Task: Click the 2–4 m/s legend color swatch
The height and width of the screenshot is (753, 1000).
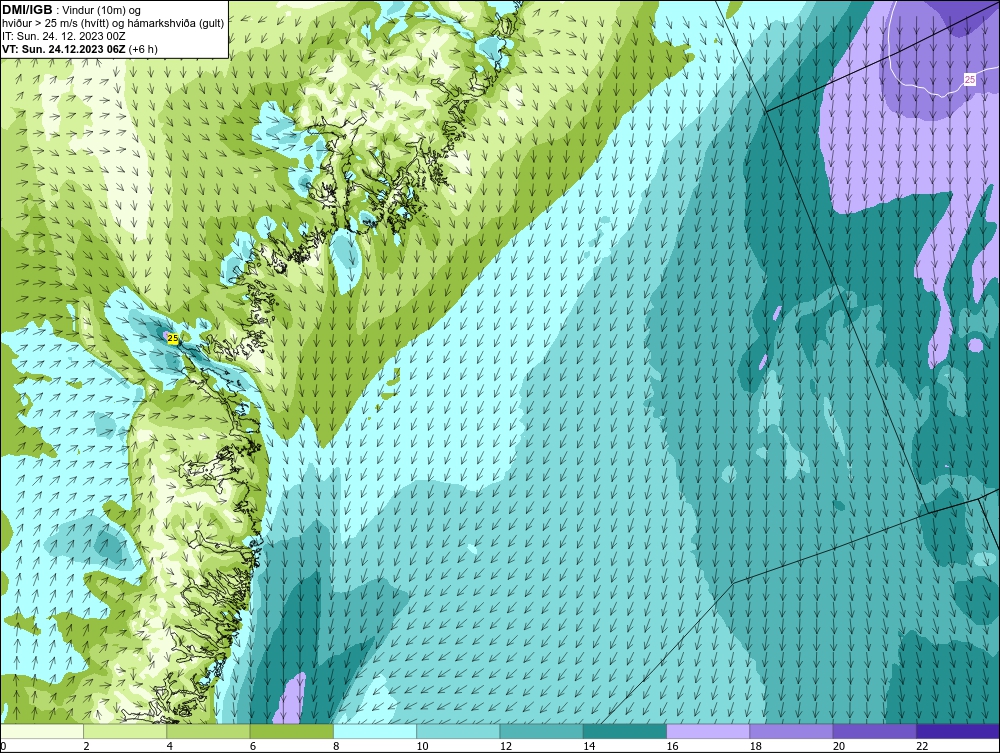Action: tap(125, 731)
